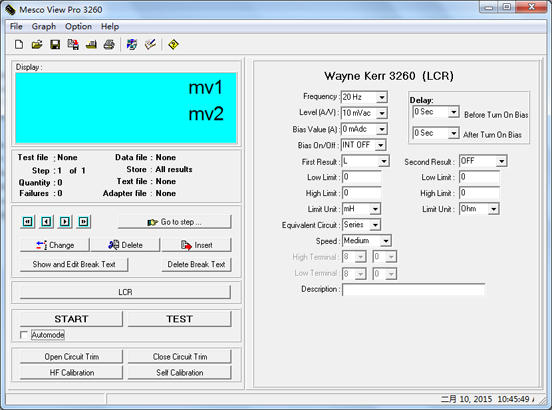Click the New file toolbar icon
This screenshot has height=410, width=552.
tap(19, 45)
